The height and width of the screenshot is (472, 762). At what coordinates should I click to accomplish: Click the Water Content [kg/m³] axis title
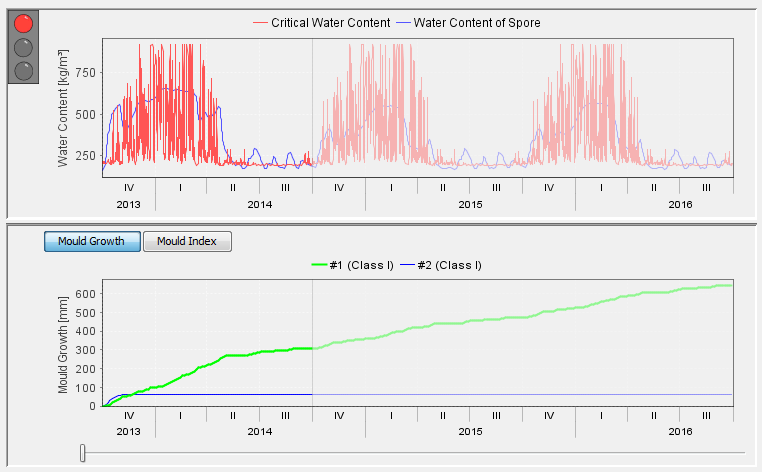63,110
